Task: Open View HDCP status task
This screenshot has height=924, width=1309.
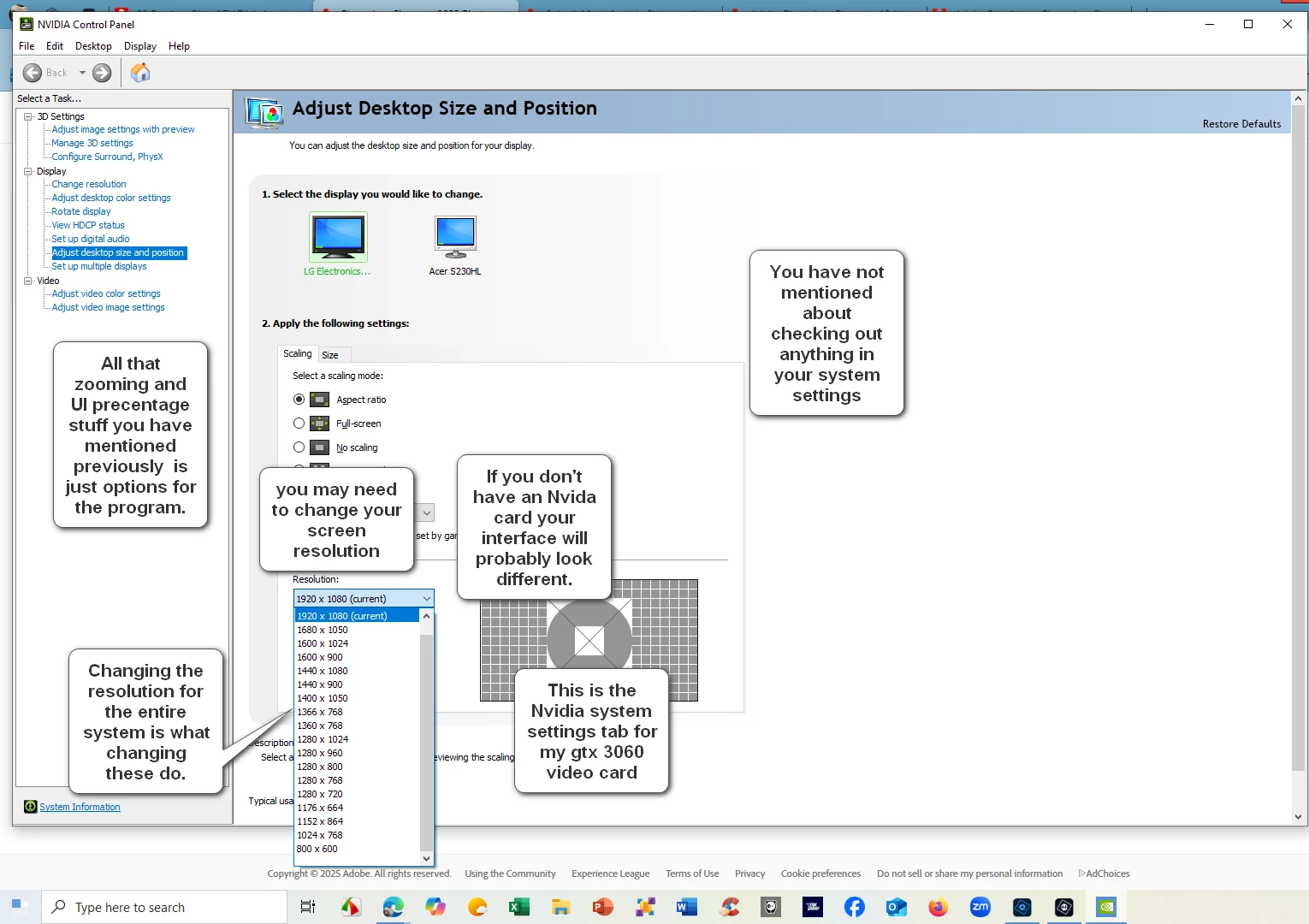Action: click(x=88, y=225)
